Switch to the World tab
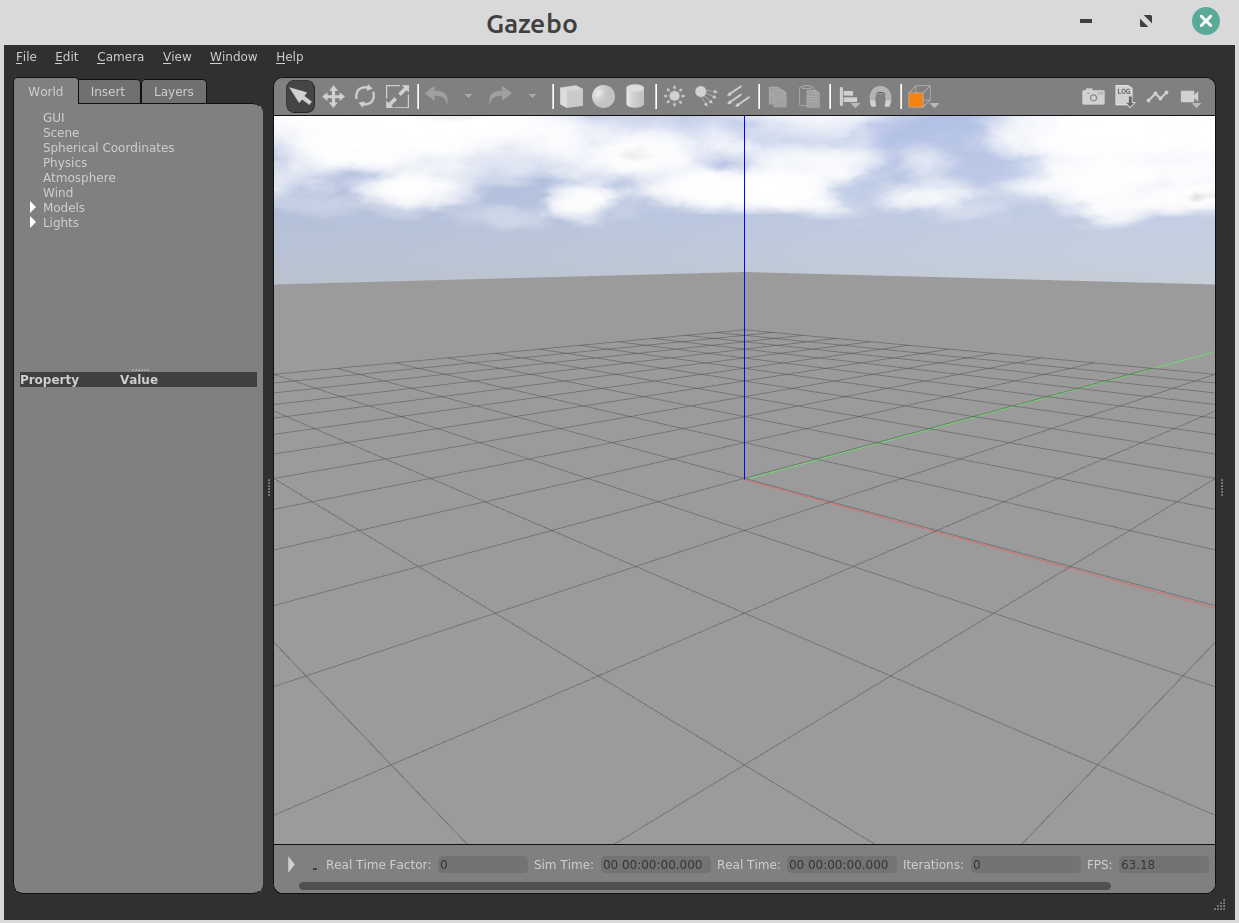 (x=45, y=91)
